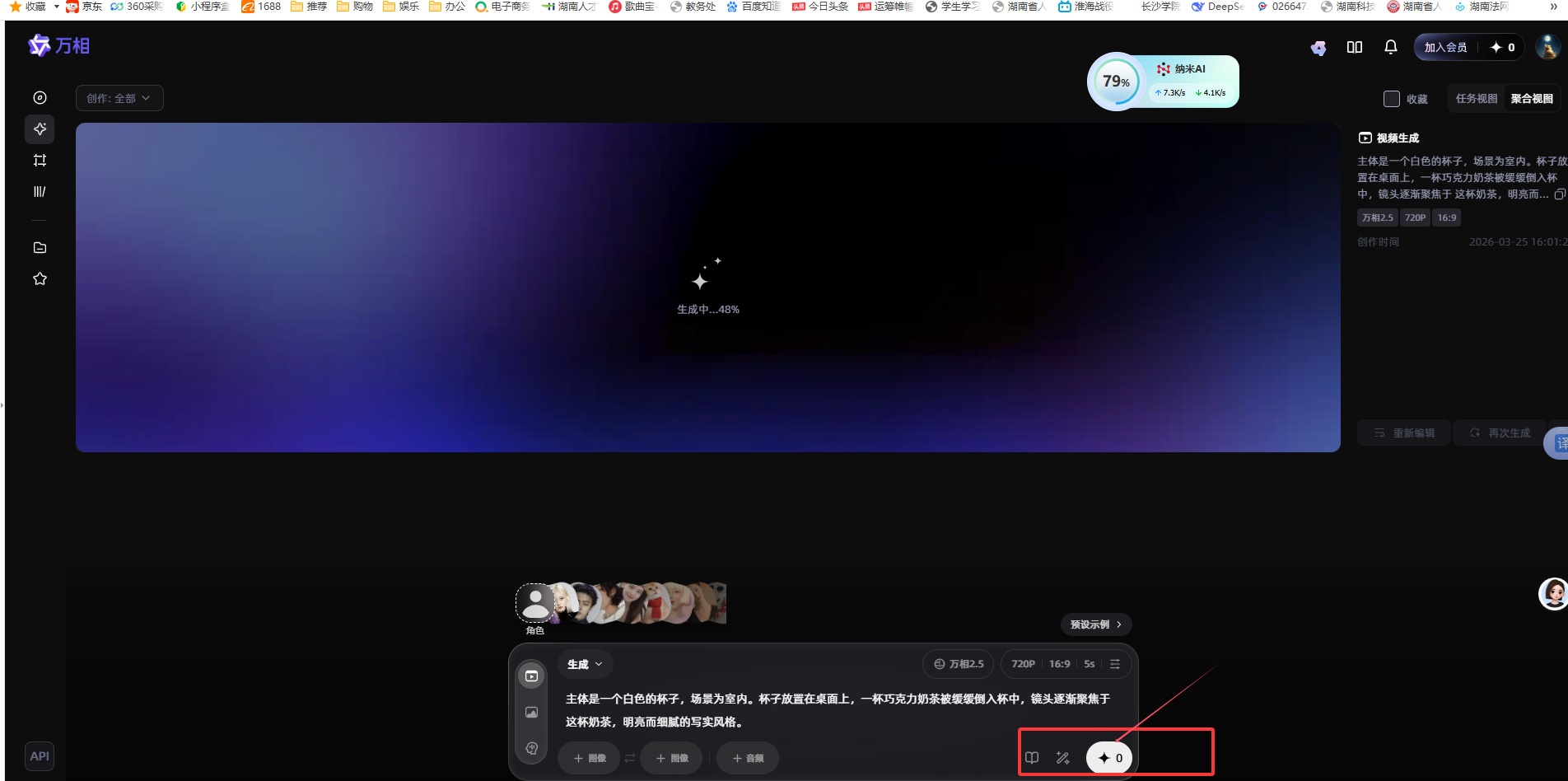Swap the two image slots
This screenshot has width=1568, height=781.
point(630,758)
